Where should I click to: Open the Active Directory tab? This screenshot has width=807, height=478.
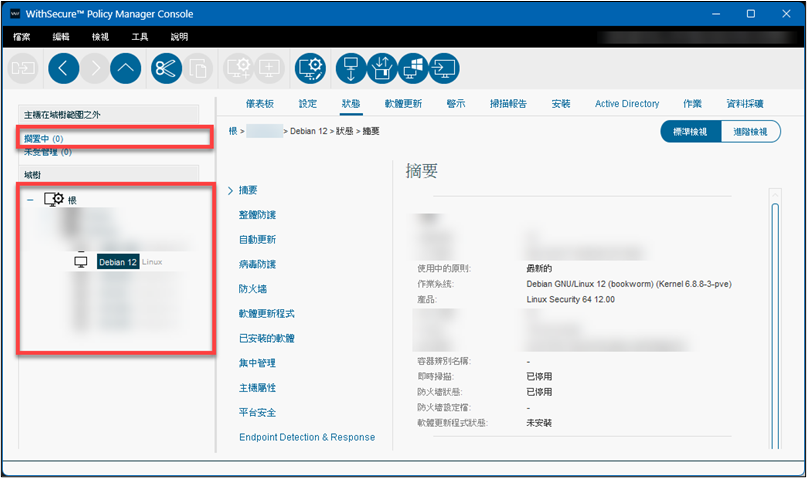[x=627, y=103]
